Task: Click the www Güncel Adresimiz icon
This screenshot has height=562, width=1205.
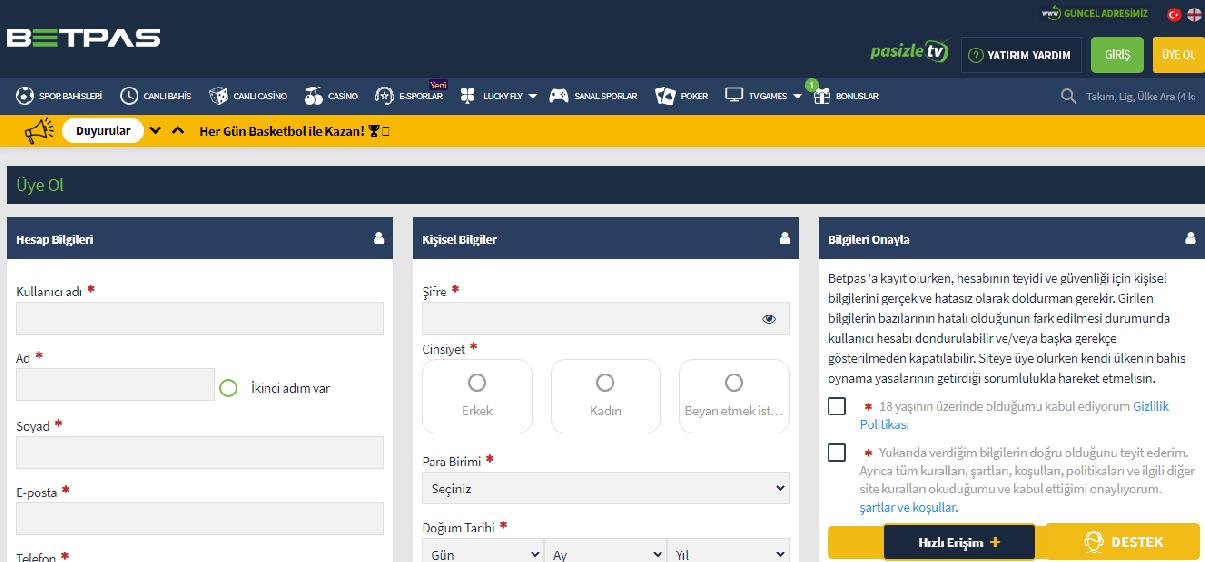Action: (1050, 14)
